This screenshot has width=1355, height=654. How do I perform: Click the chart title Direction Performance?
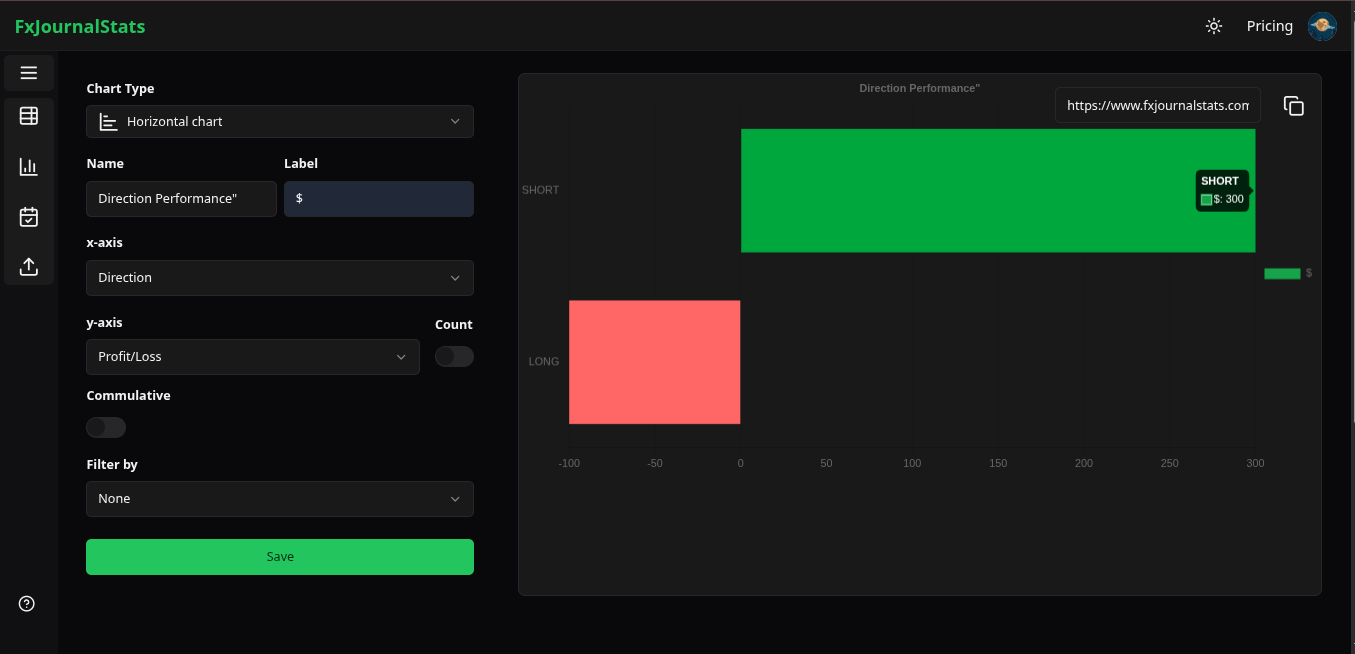coord(919,88)
